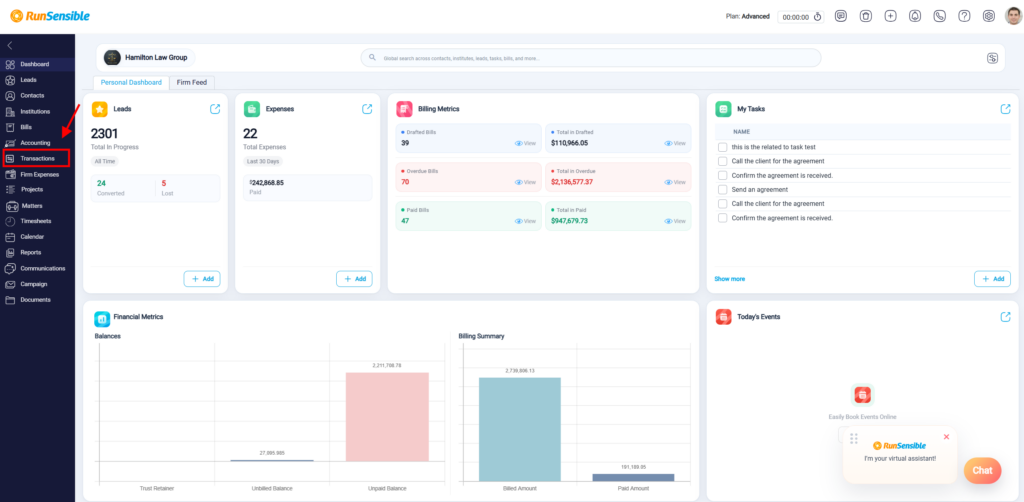
Task: Open Leads card in external view
Action: pos(215,109)
